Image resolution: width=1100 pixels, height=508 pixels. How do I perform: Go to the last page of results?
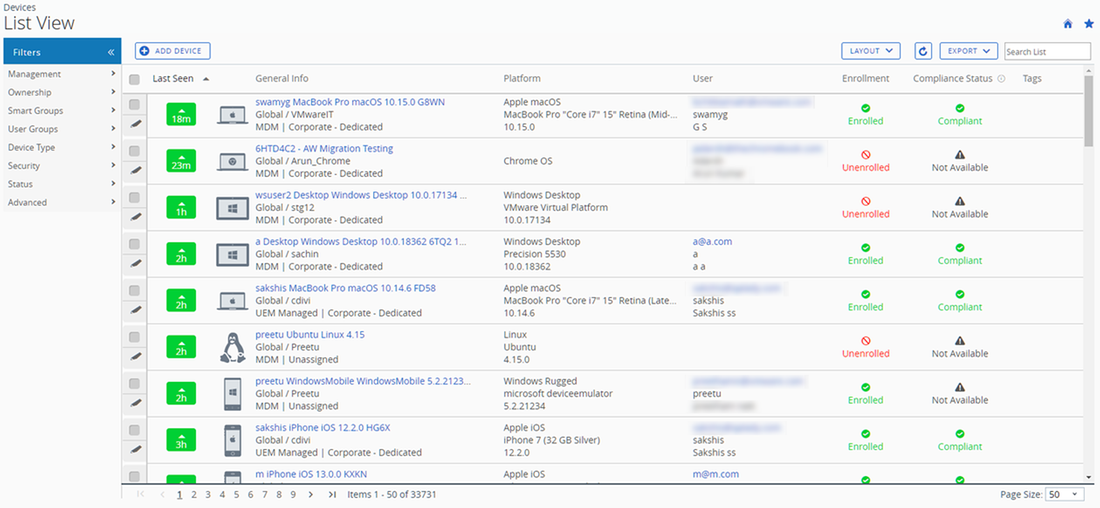pyautogui.click(x=332, y=494)
